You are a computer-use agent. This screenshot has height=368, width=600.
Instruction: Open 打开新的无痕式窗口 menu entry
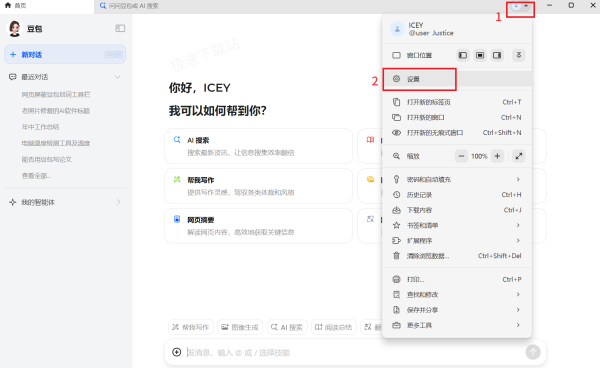click(457, 133)
